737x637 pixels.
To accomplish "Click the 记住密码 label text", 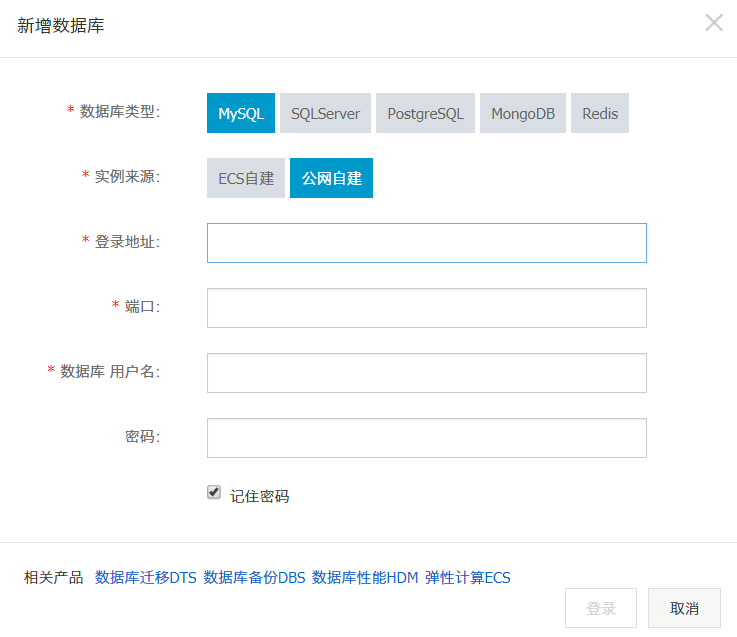I will tap(259, 496).
